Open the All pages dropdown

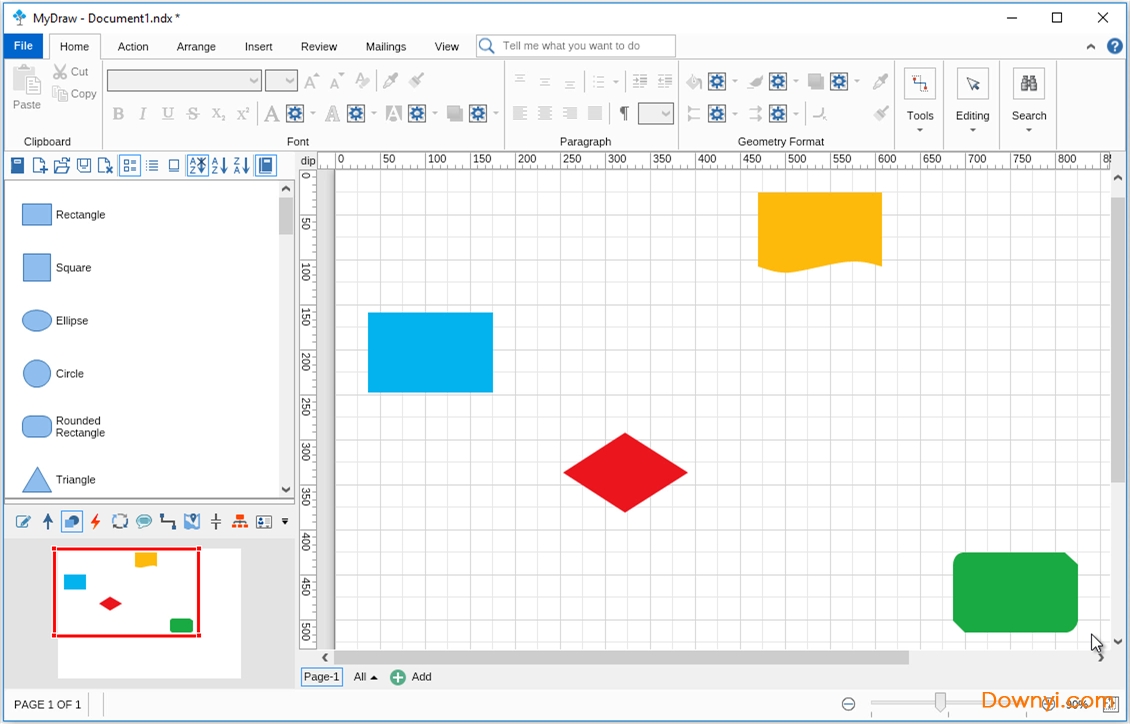[365, 677]
